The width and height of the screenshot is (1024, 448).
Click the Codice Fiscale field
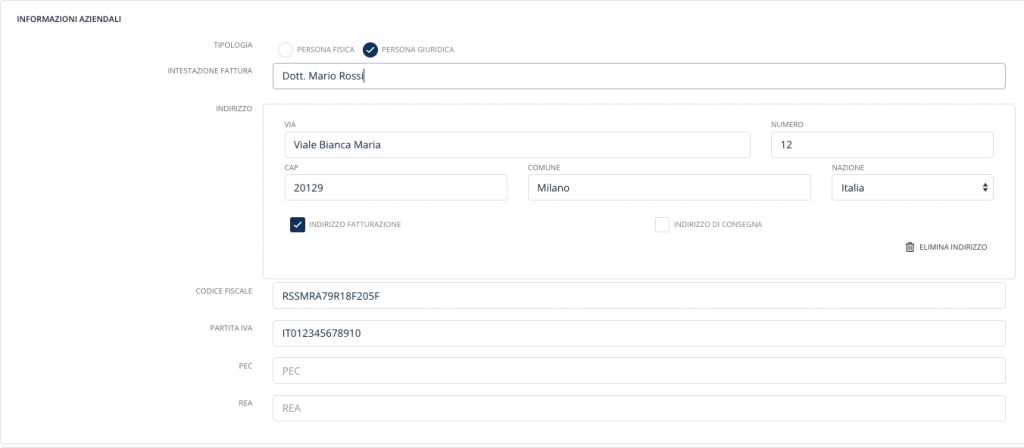tap(639, 296)
